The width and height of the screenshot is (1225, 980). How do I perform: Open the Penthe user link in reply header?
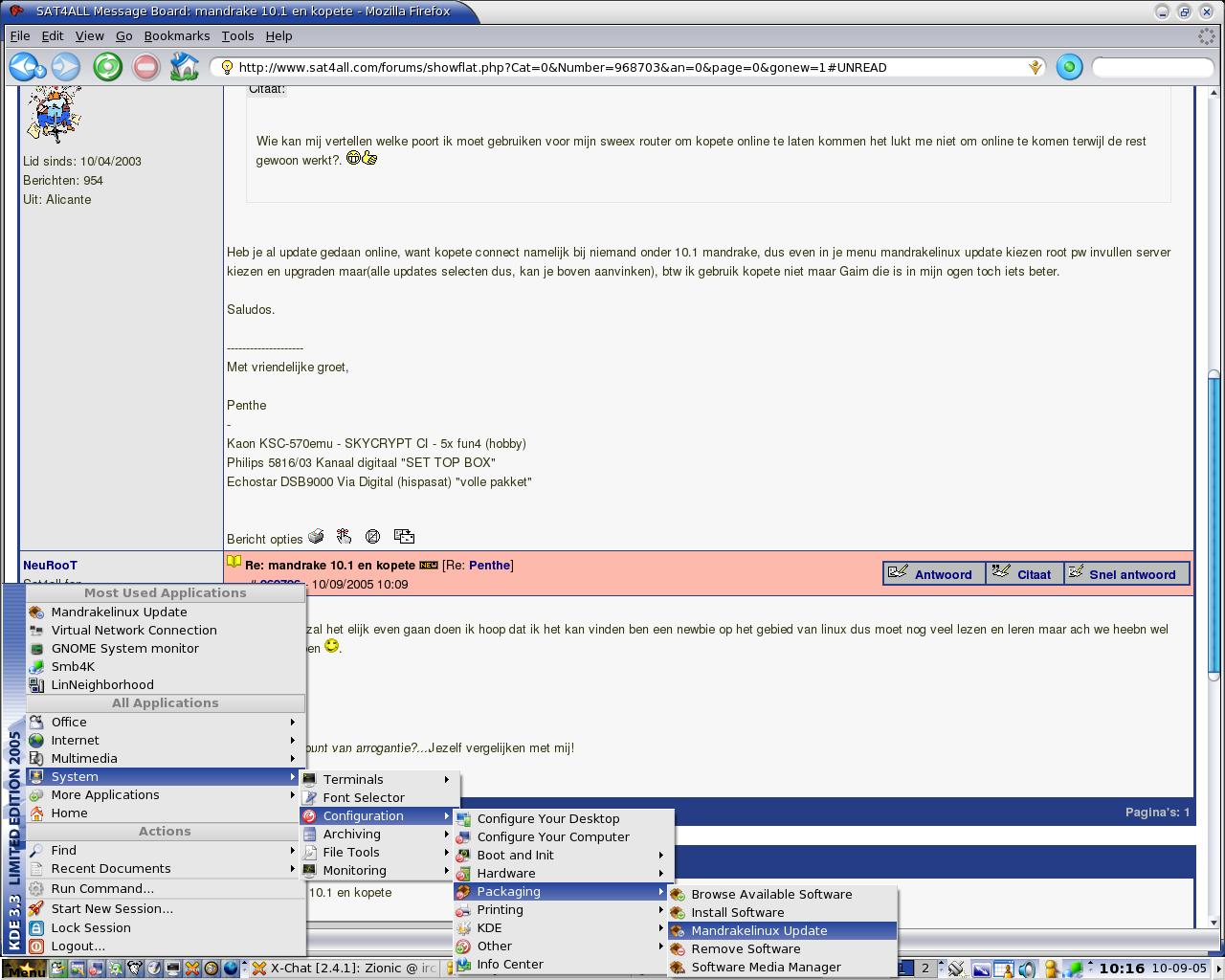[489, 566]
